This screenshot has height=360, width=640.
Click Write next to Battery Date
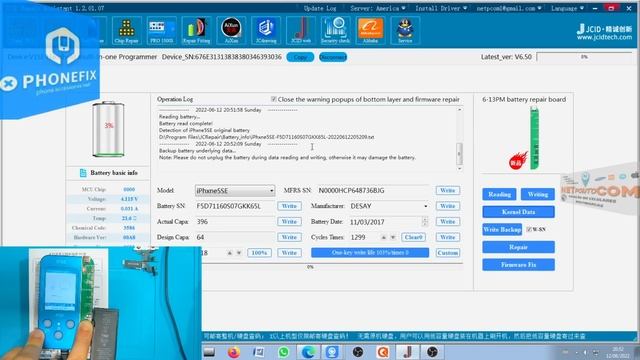coord(447,222)
